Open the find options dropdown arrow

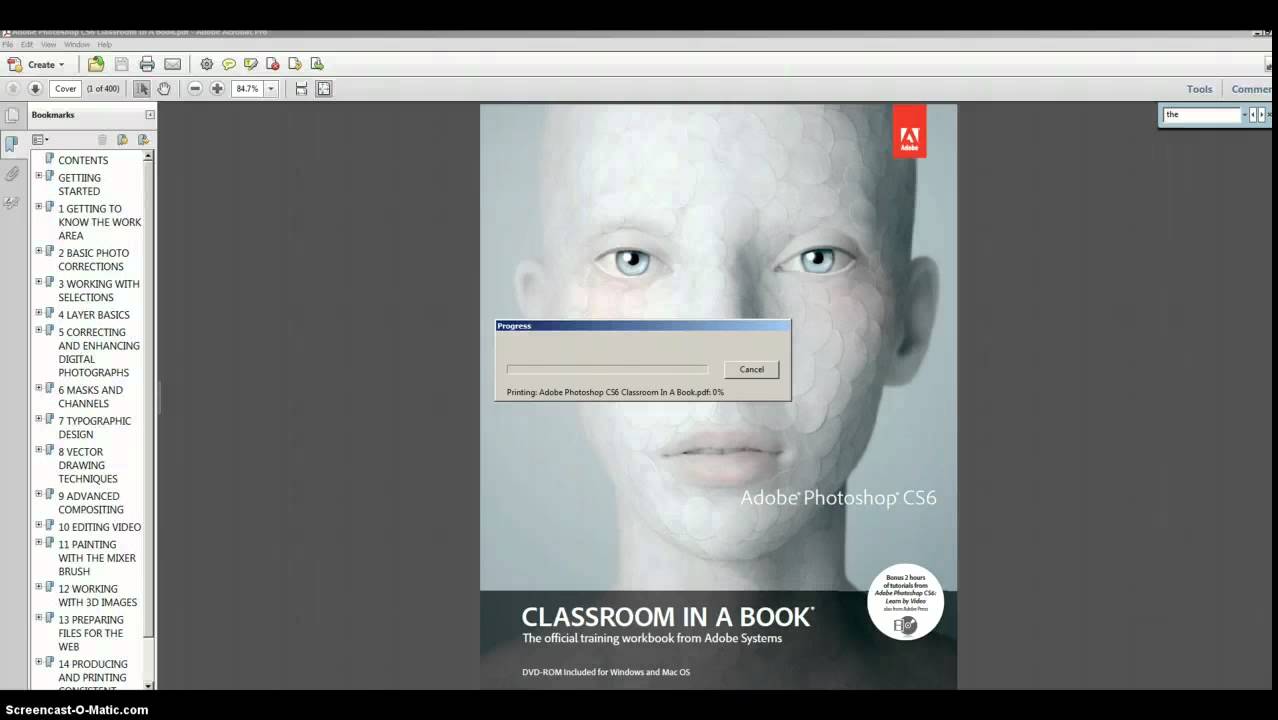(1244, 115)
